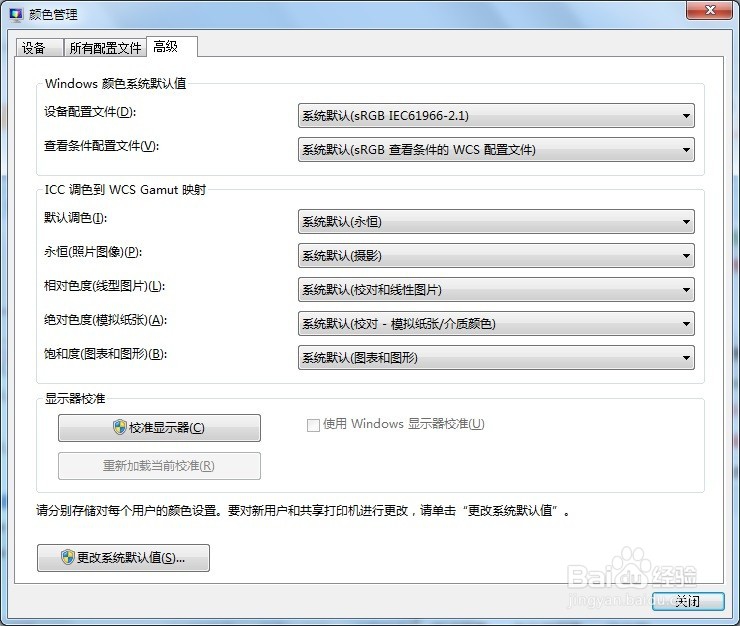
Task: Click the 校准显示器 button
Action: 159,428
